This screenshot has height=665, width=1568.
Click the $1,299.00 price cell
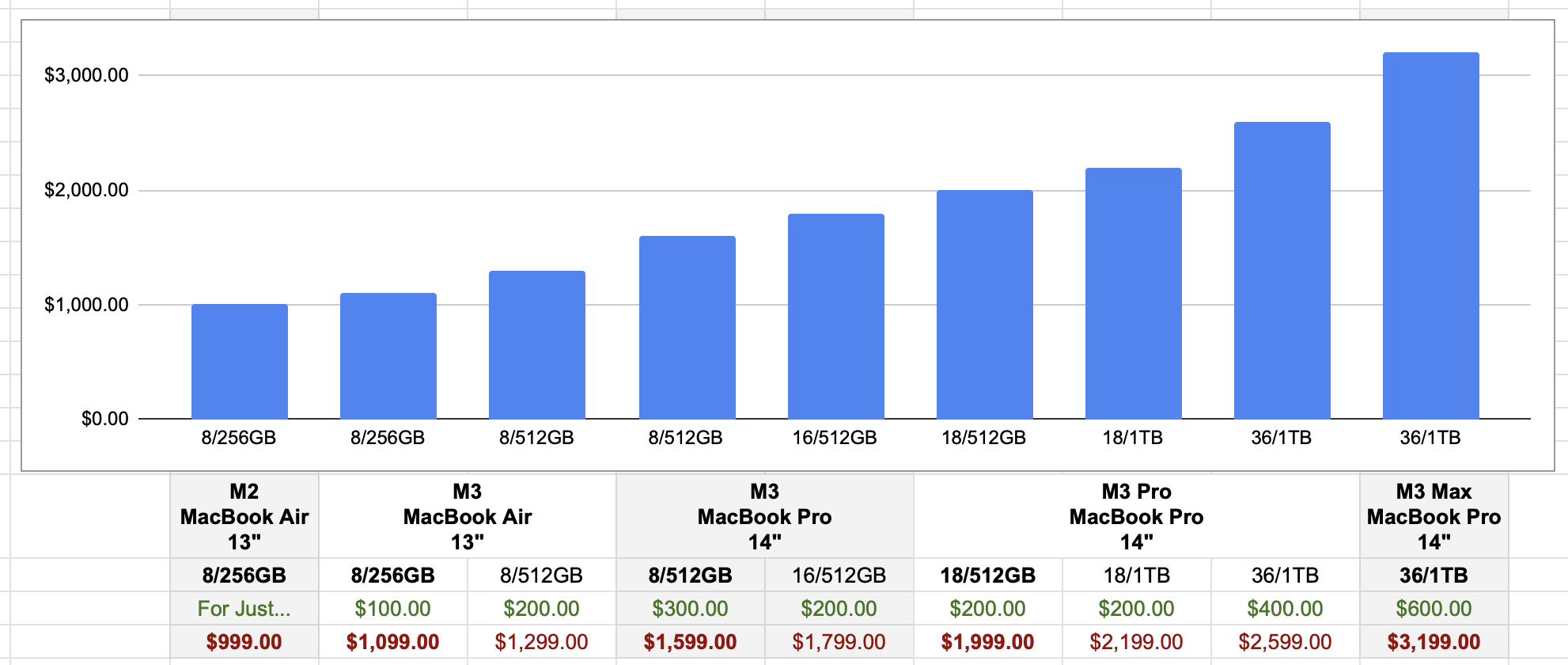tap(542, 642)
